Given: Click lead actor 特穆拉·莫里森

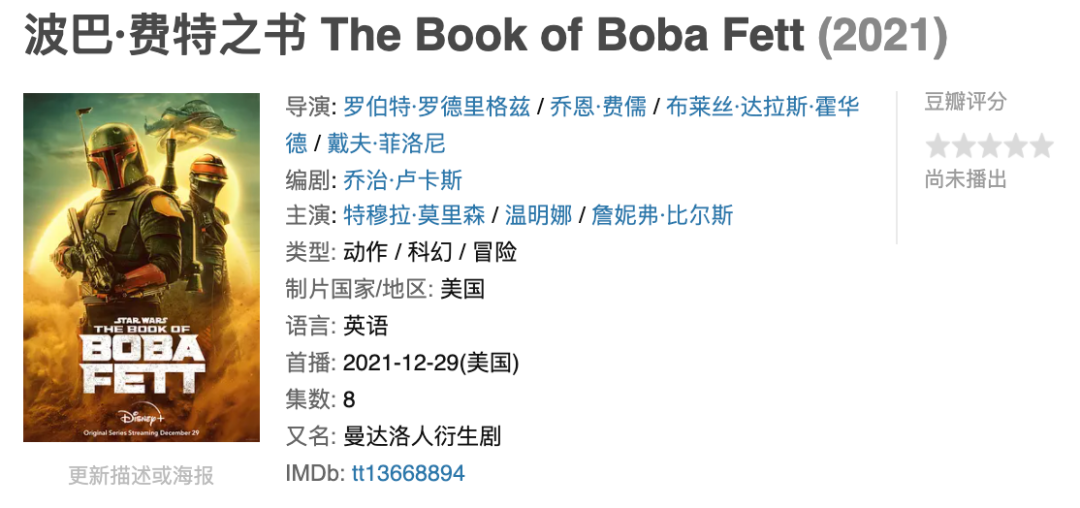Looking at the screenshot, I should tap(413, 216).
